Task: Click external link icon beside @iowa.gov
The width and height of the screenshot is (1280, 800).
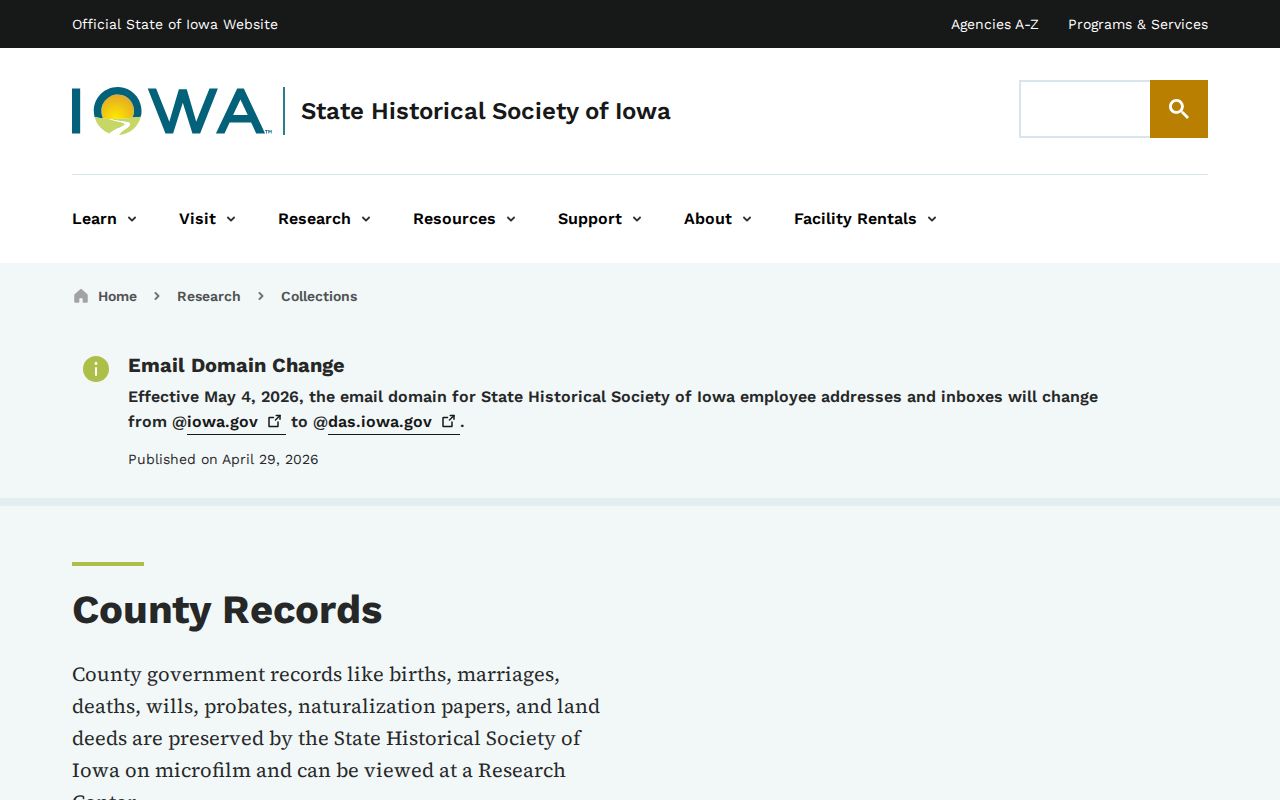Action: (274, 421)
